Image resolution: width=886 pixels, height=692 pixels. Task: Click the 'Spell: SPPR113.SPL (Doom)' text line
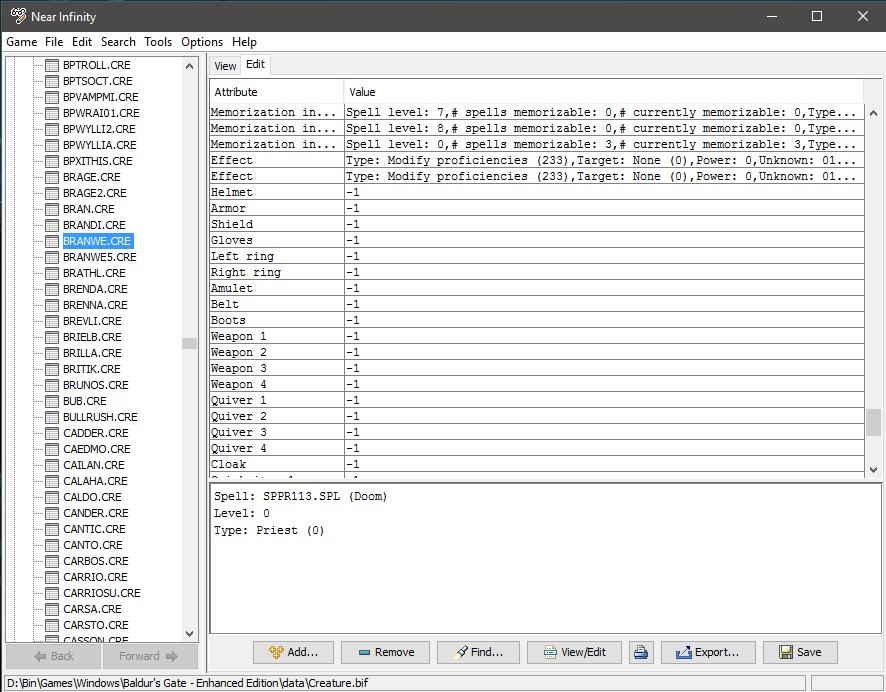[301, 497]
